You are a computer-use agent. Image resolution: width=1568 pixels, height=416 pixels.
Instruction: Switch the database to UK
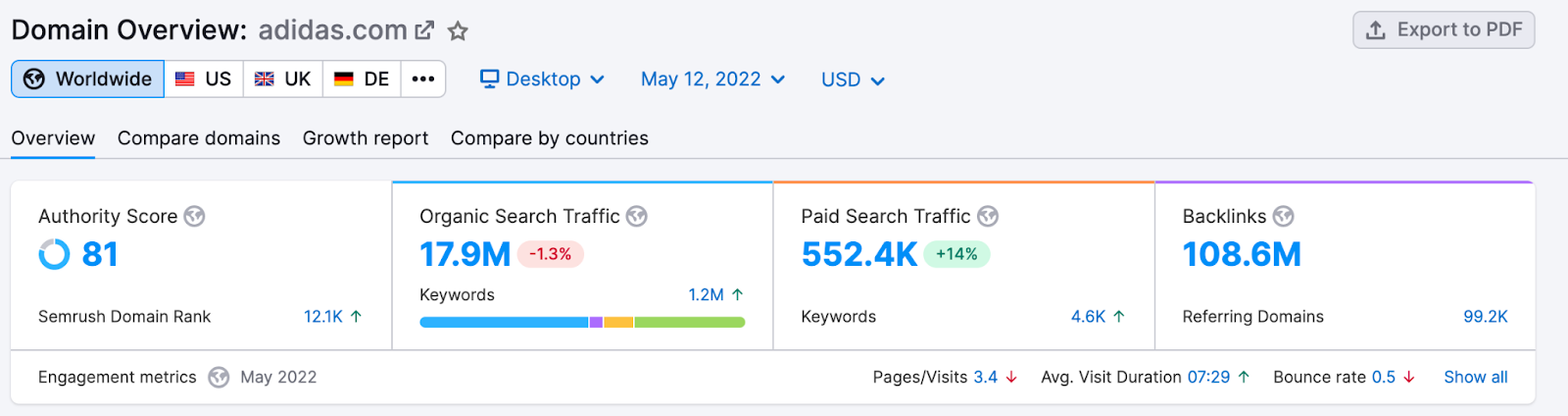(283, 79)
